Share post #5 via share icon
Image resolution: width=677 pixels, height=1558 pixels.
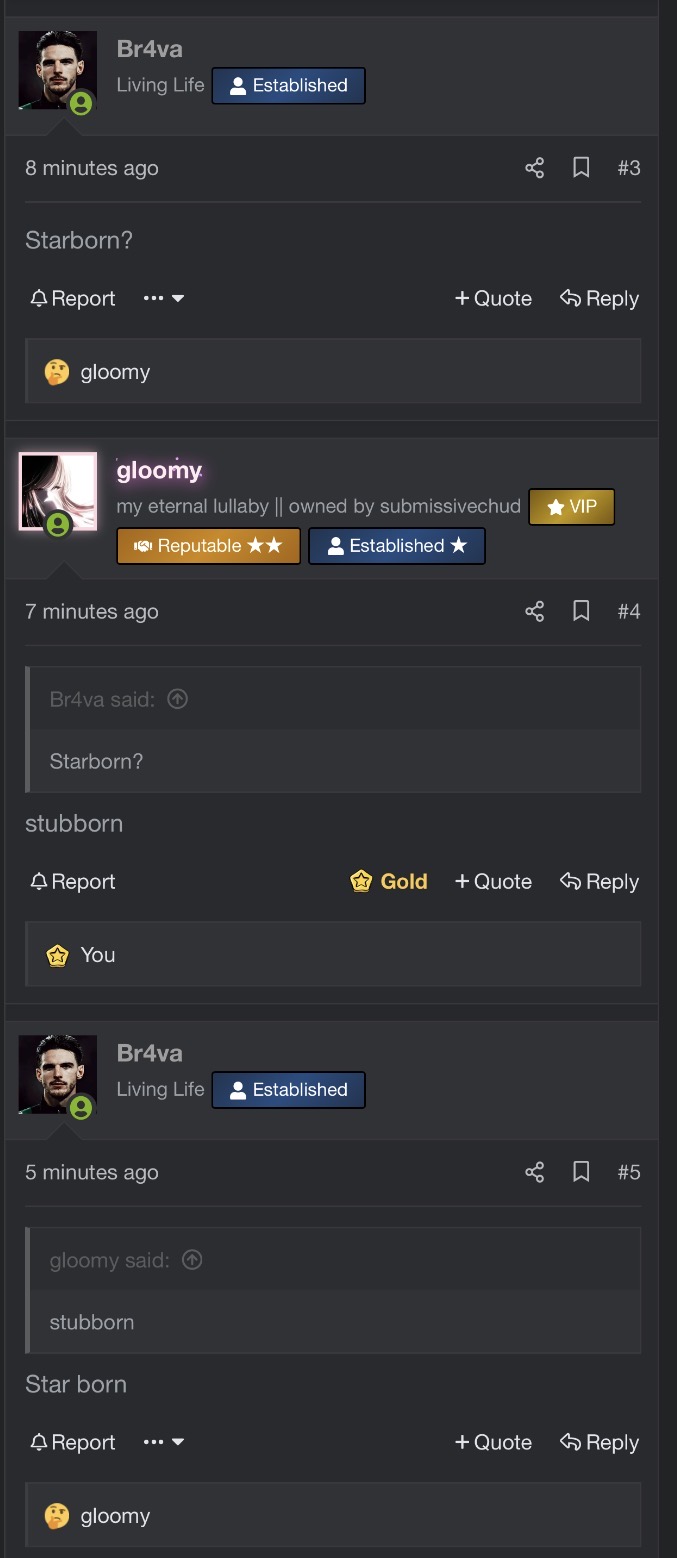[535, 1172]
